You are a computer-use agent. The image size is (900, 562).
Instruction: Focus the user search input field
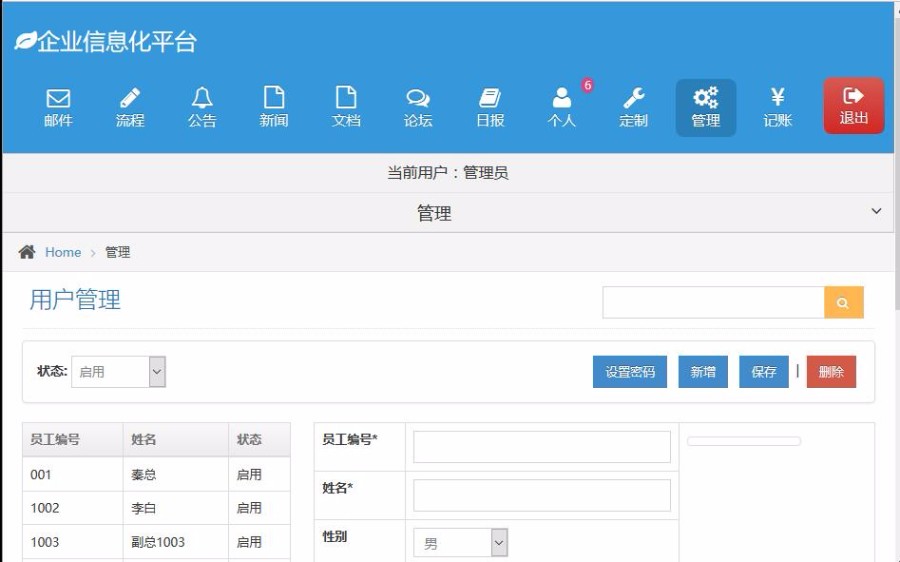(713, 303)
